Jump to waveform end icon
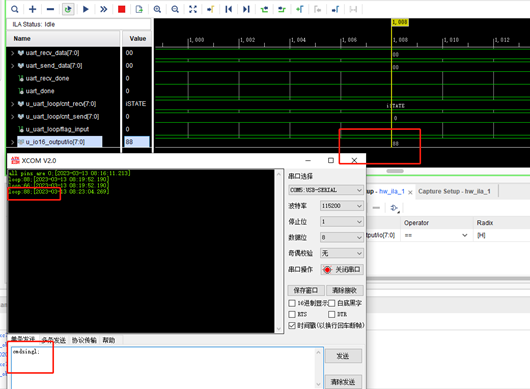 (246, 9)
